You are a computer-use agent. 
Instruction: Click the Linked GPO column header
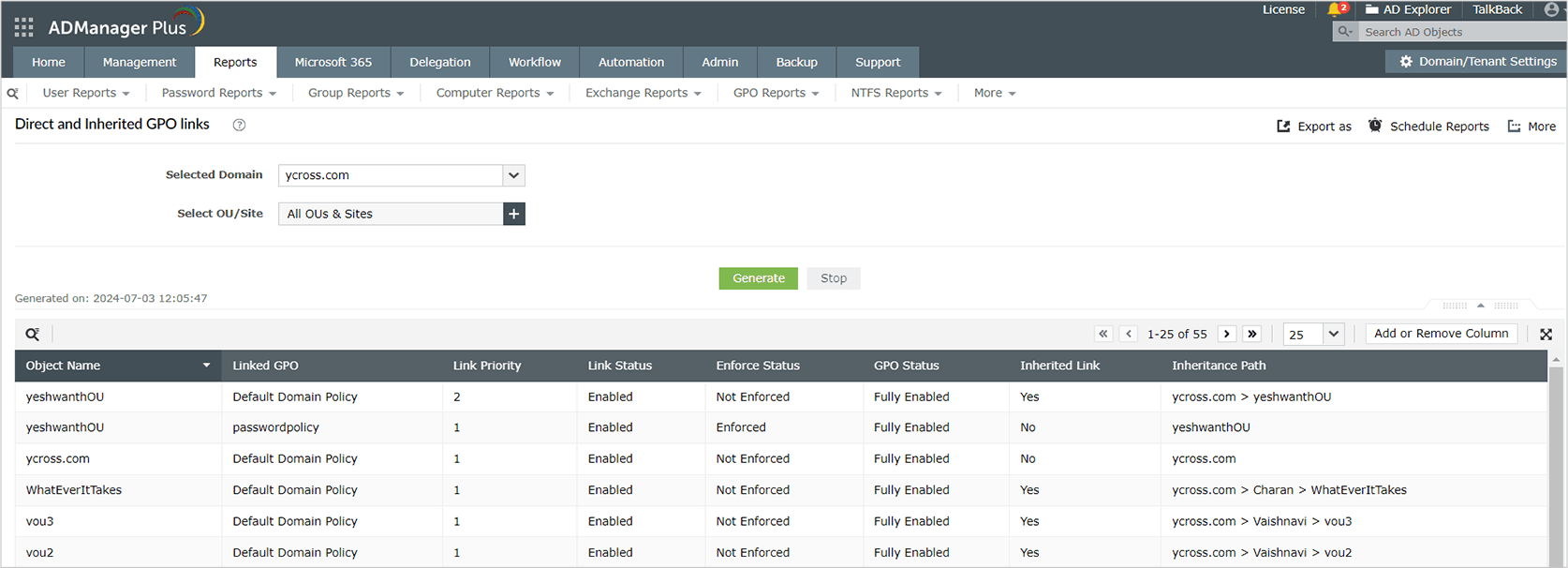tap(265, 366)
